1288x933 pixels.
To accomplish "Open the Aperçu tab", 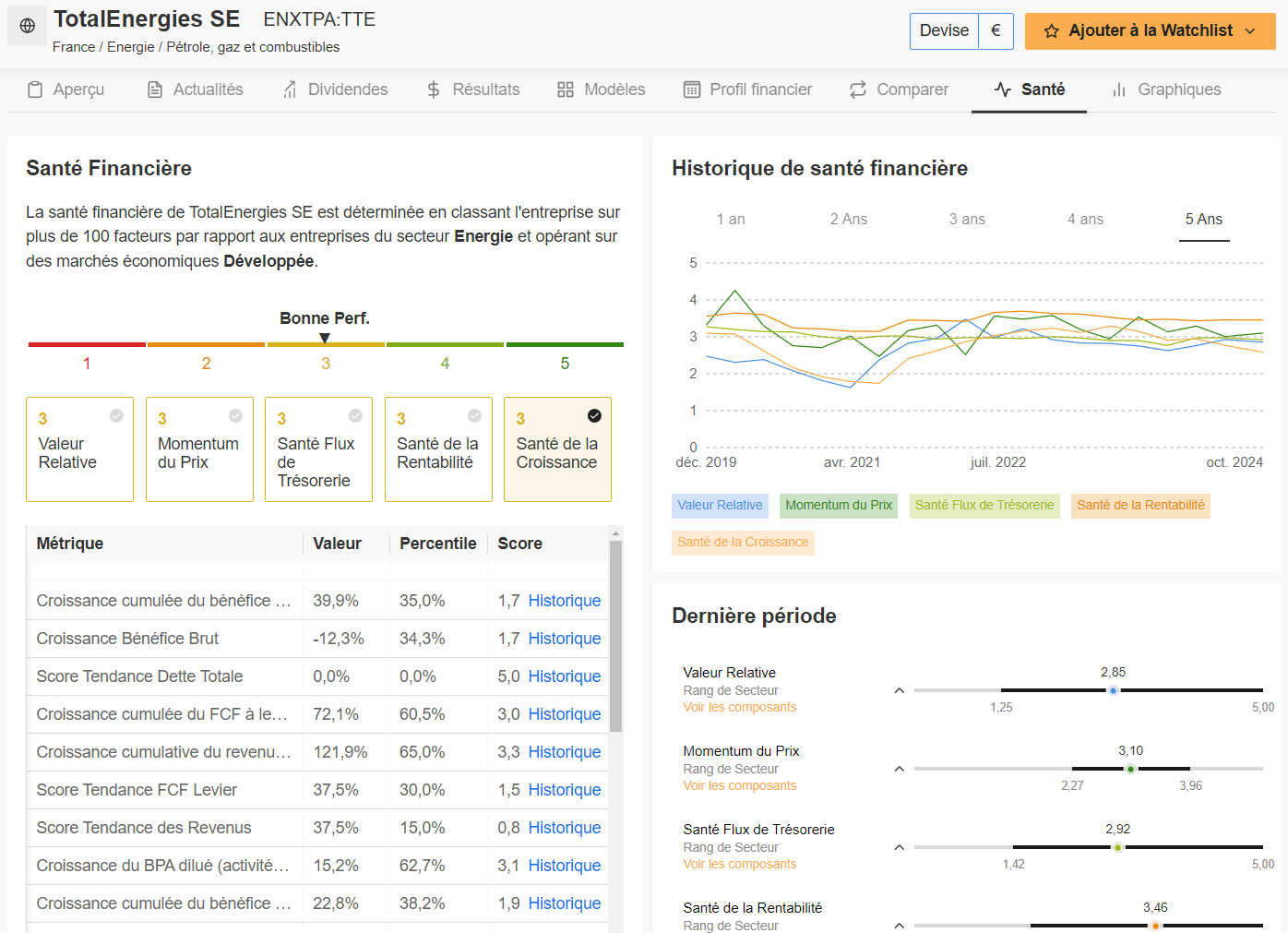I will coord(66,90).
